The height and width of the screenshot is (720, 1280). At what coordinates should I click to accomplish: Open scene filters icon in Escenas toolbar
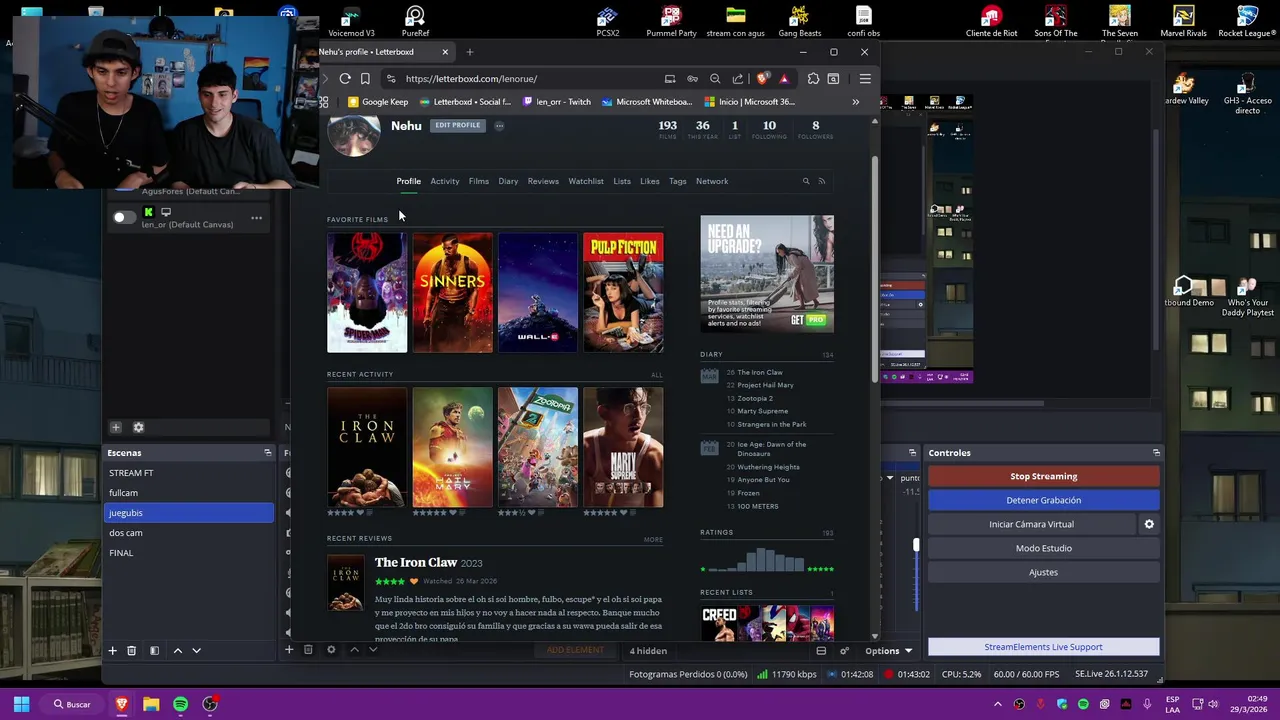tap(154, 651)
